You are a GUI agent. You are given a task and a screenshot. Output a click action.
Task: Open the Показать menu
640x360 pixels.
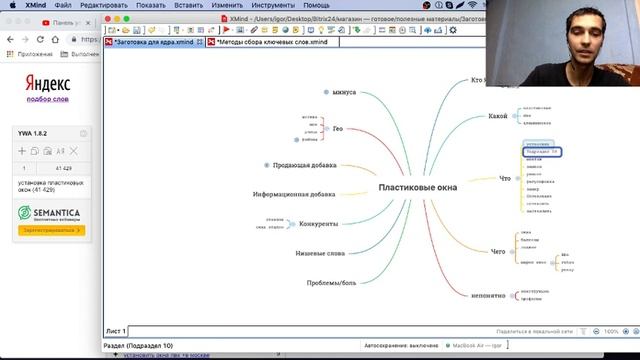point(151,5)
